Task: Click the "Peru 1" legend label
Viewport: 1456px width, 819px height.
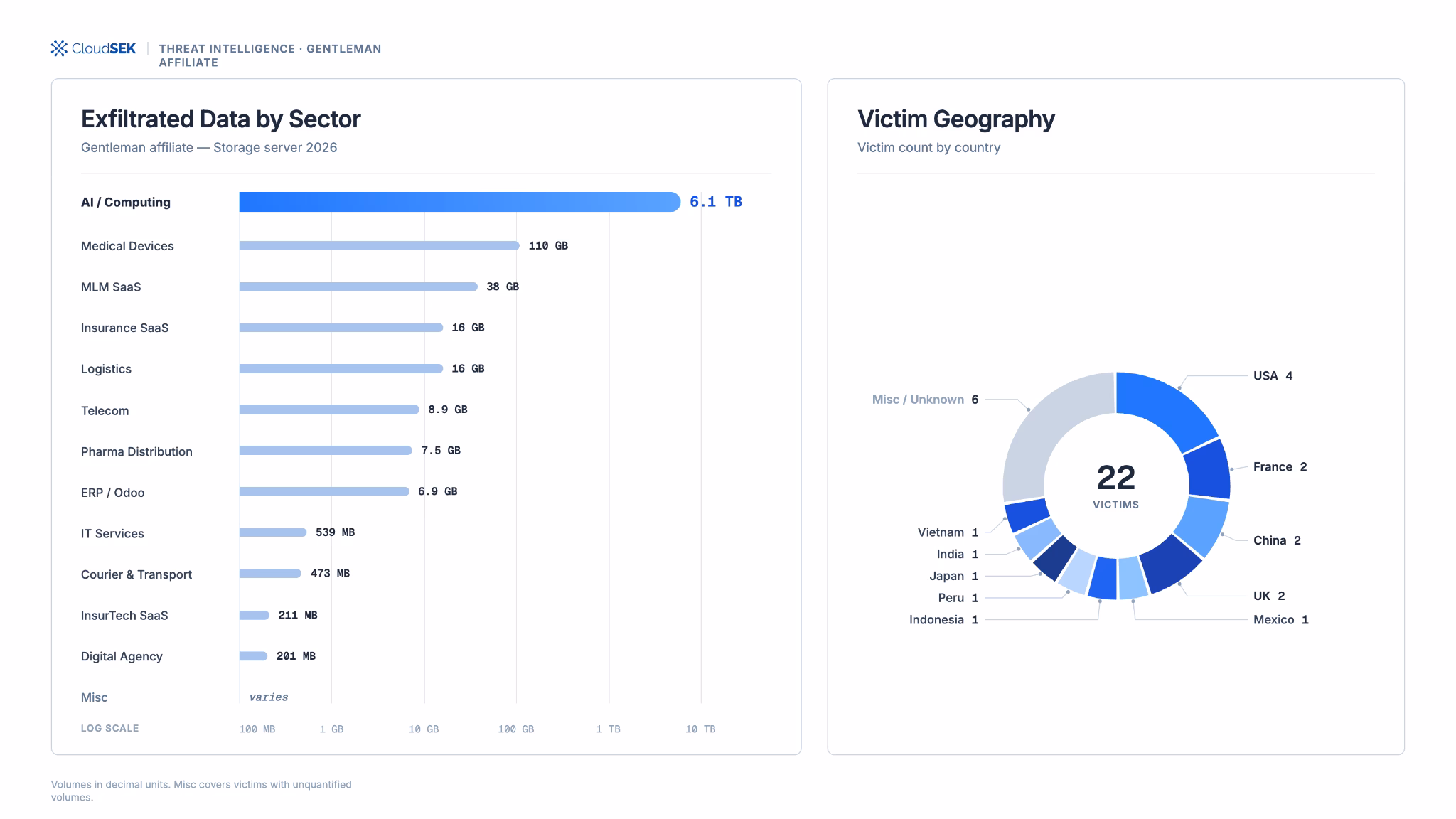Action: 958,598
